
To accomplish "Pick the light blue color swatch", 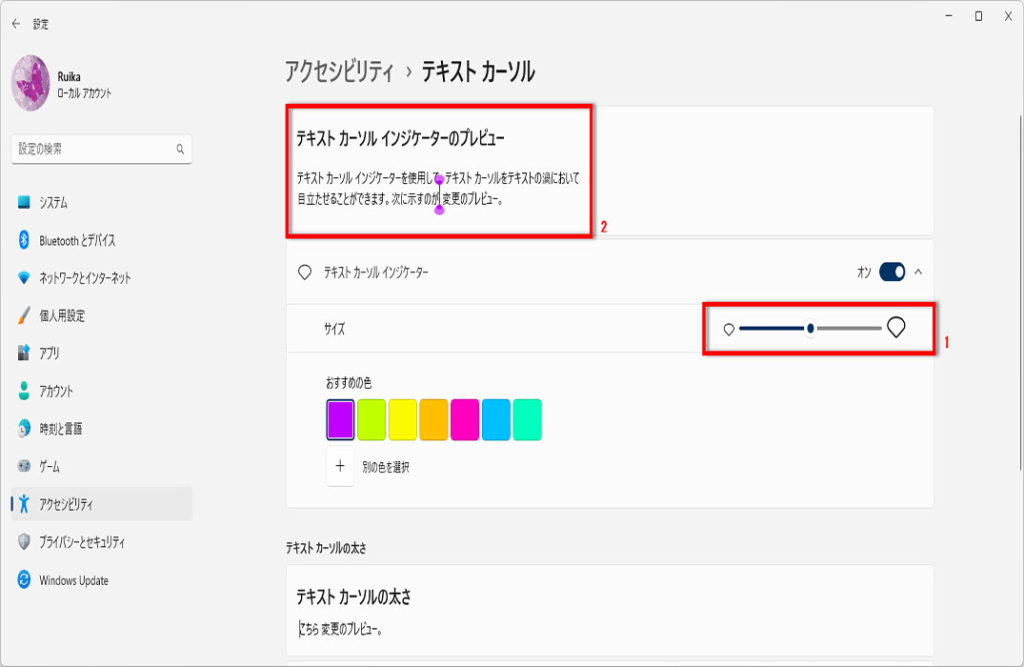I will point(495,419).
